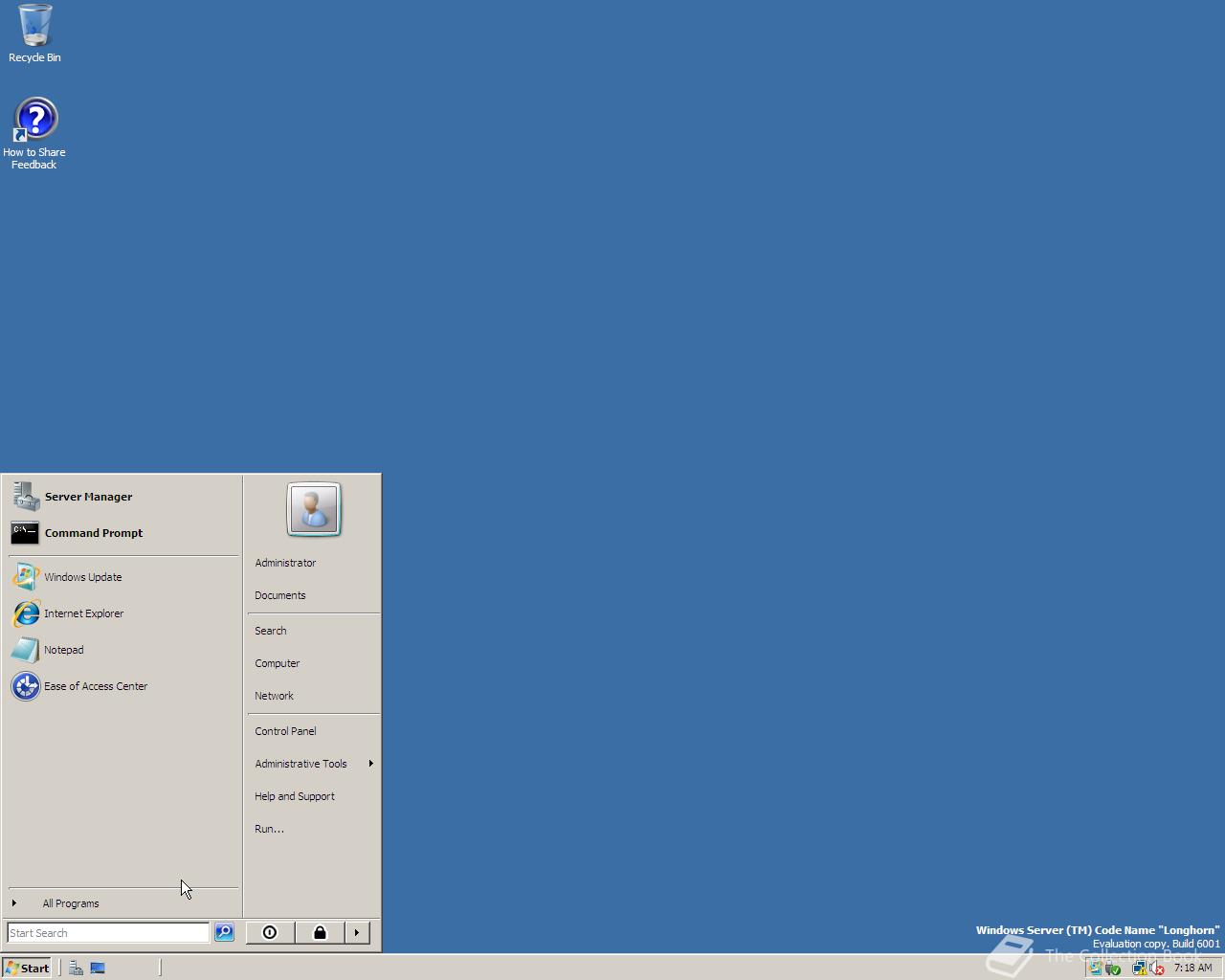The height and width of the screenshot is (980, 1225).
Task: Click the Windows Update tray icon
Action: point(1095,969)
